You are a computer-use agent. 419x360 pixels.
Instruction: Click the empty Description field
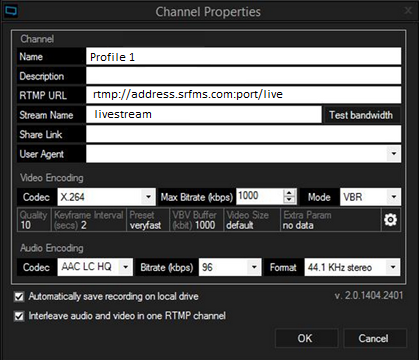coord(243,76)
